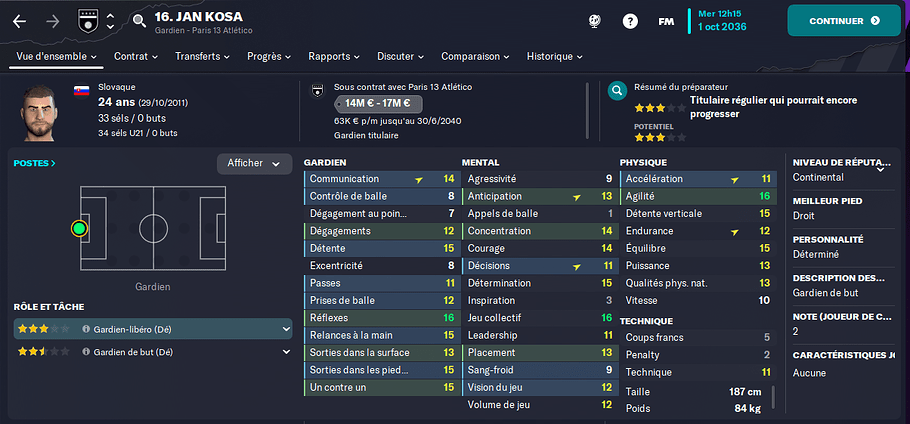Click the FM logo icon
The height and width of the screenshot is (424, 910).
click(x=666, y=22)
